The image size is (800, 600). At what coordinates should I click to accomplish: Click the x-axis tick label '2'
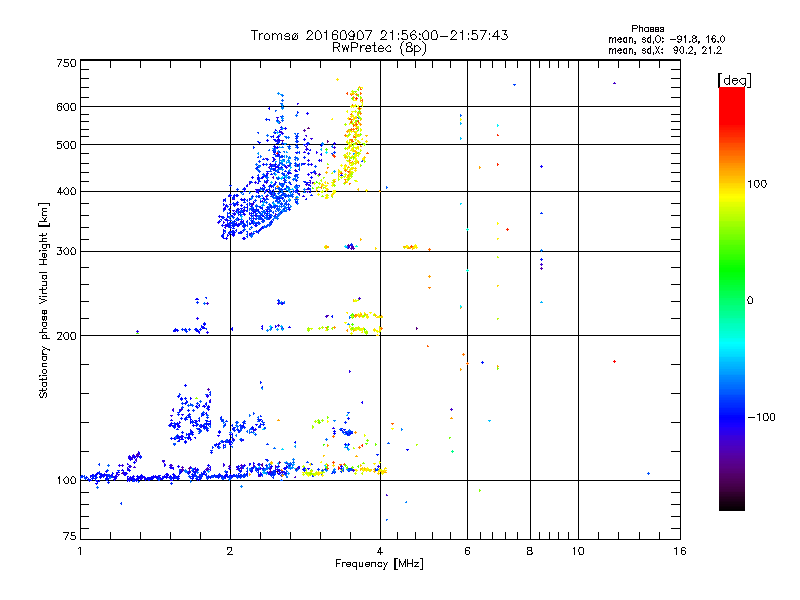point(230,551)
